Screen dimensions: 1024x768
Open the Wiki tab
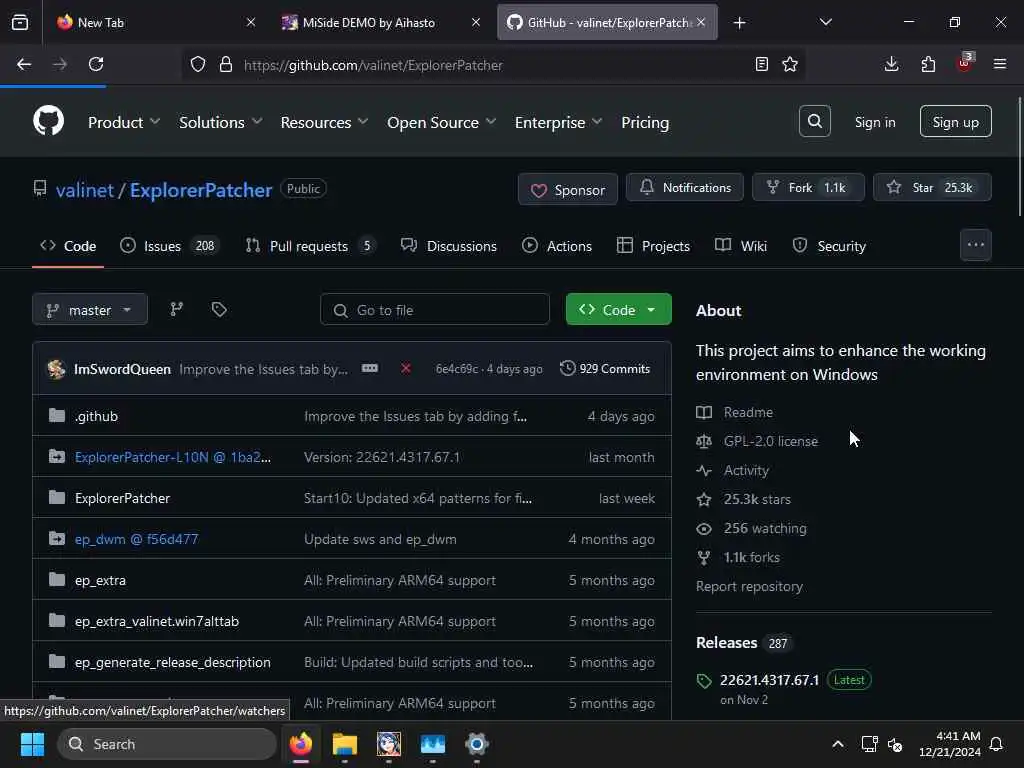pyautogui.click(x=741, y=246)
